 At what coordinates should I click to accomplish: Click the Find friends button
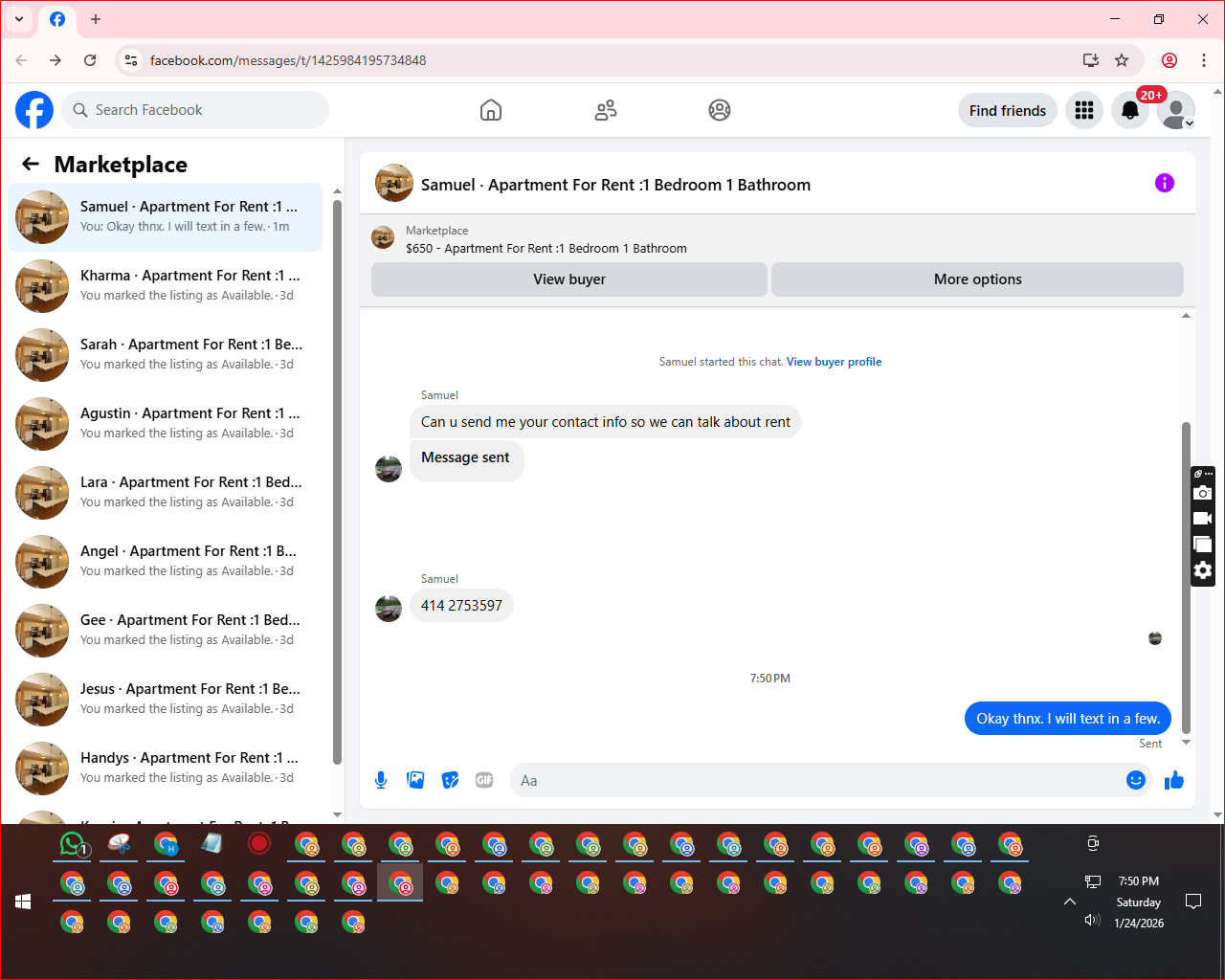tap(1008, 110)
